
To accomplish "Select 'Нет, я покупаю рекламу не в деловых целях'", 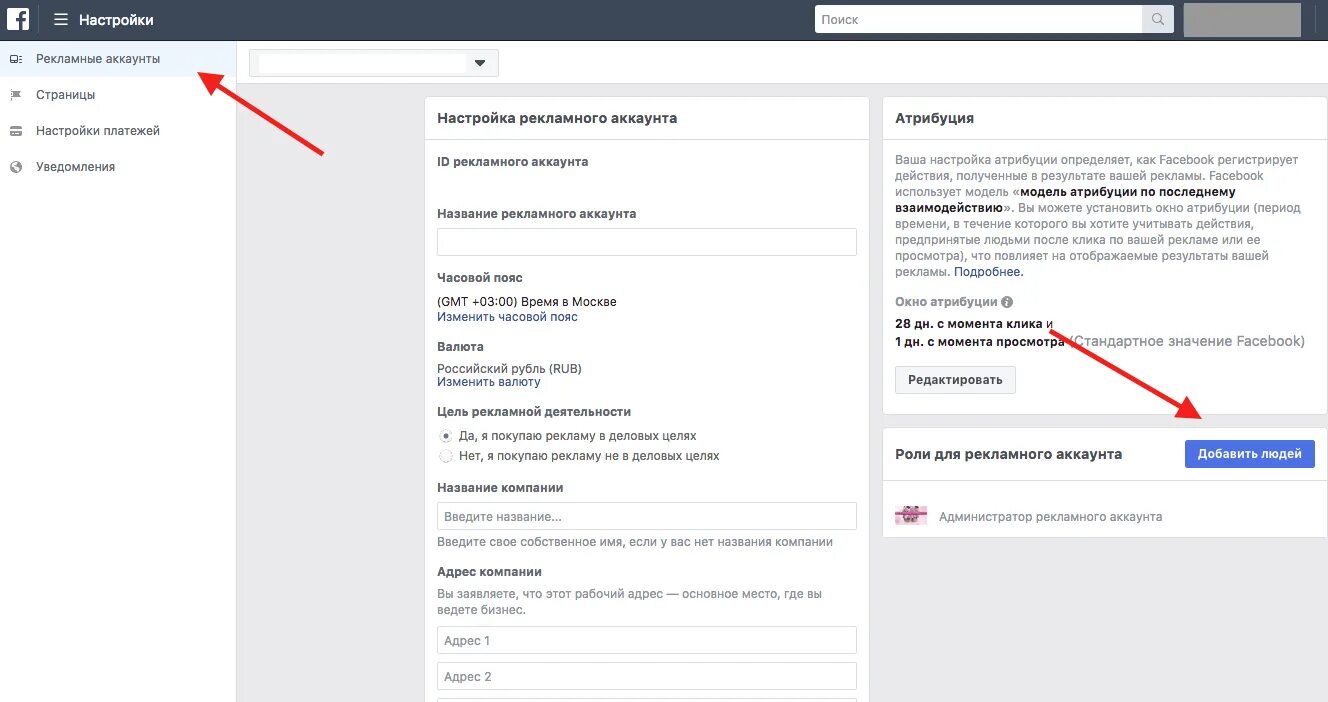I will pos(446,456).
